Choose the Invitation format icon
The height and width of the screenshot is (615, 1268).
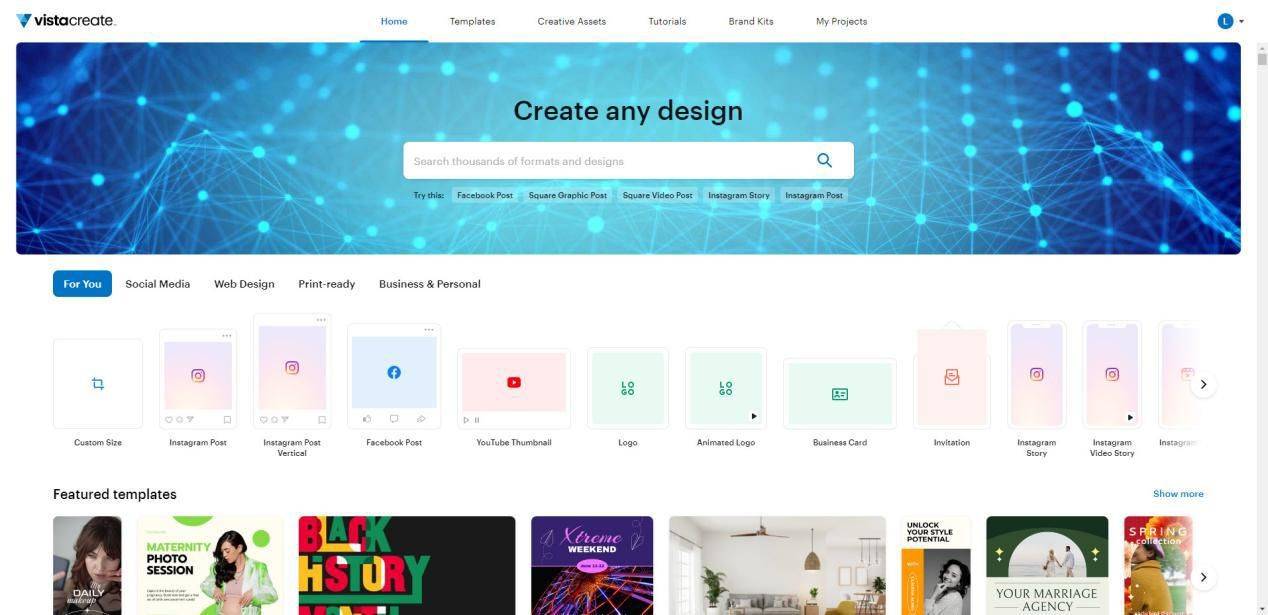pos(952,377)
